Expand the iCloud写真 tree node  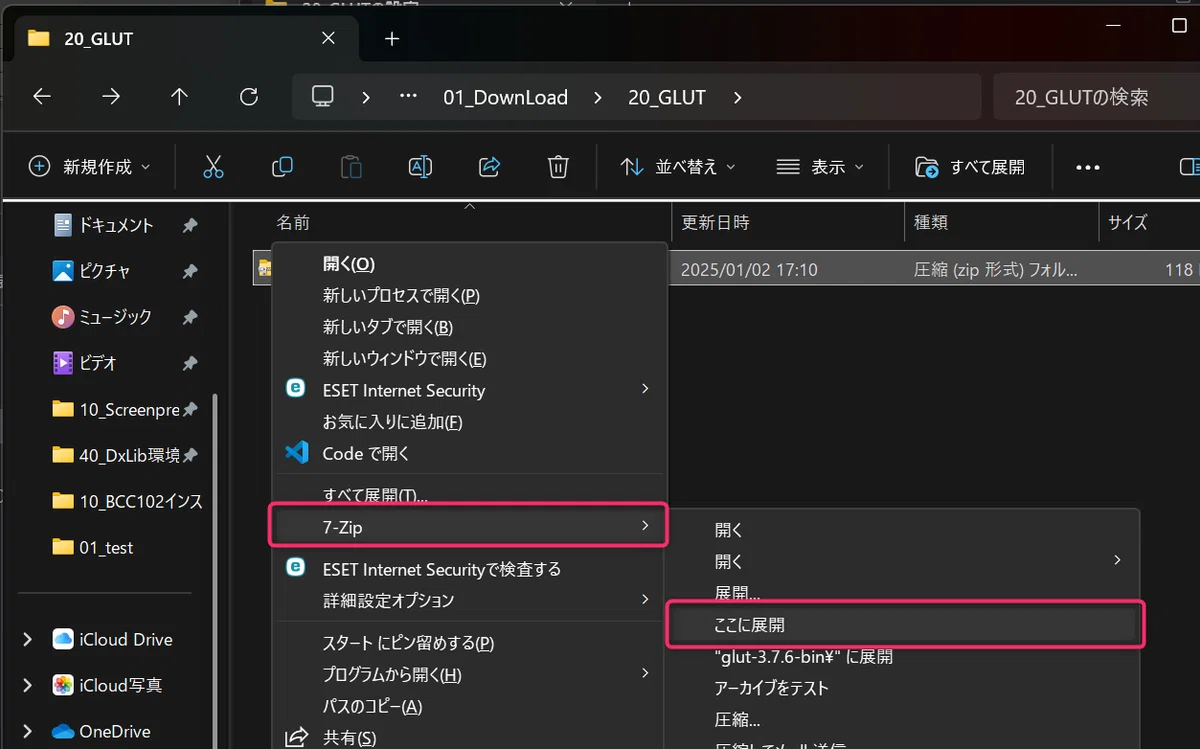tap(27, 685)
